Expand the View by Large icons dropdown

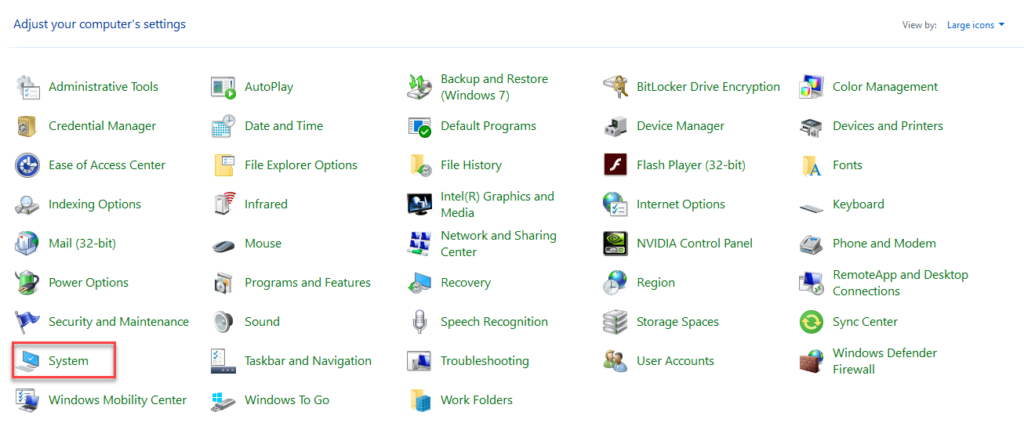pyautogui.click(x=976, y=25)
